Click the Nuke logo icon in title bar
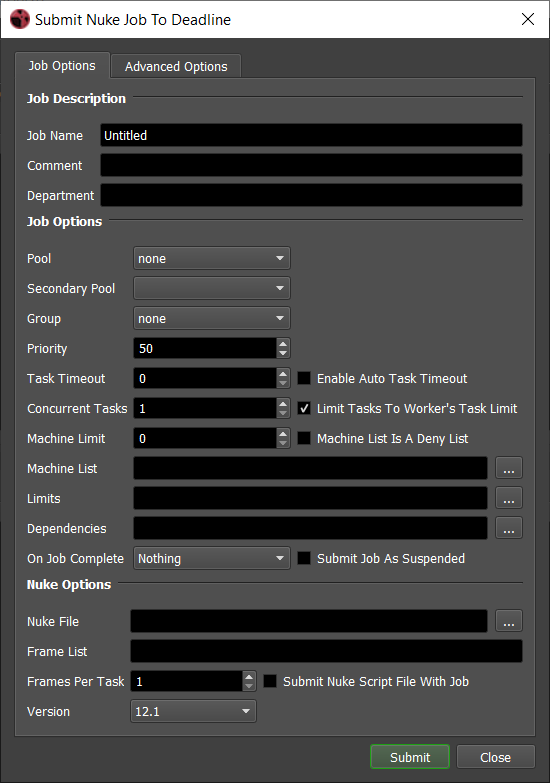550x783 pixels. click(20, 19)
